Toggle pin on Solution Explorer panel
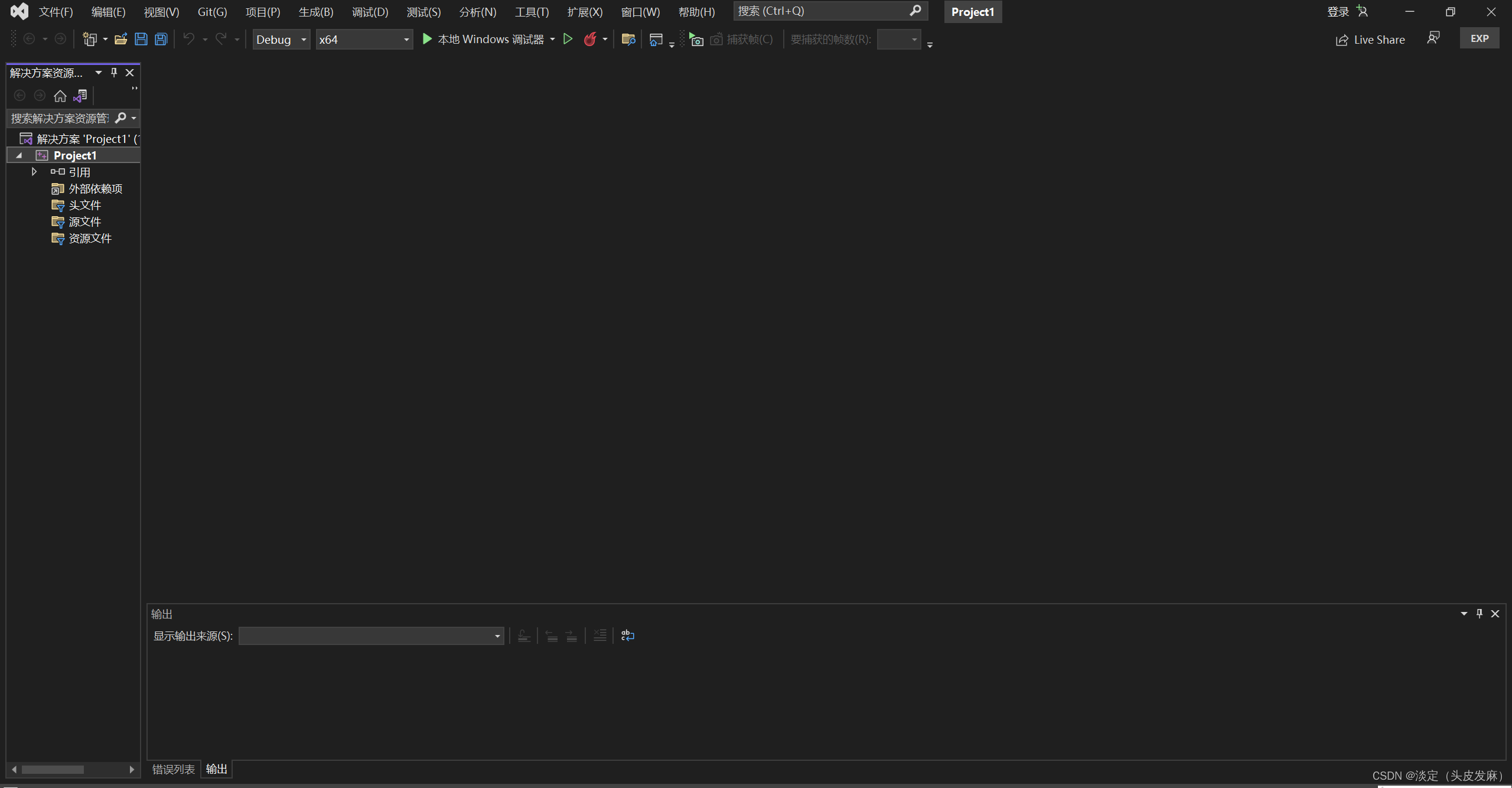 coord(114,73)
